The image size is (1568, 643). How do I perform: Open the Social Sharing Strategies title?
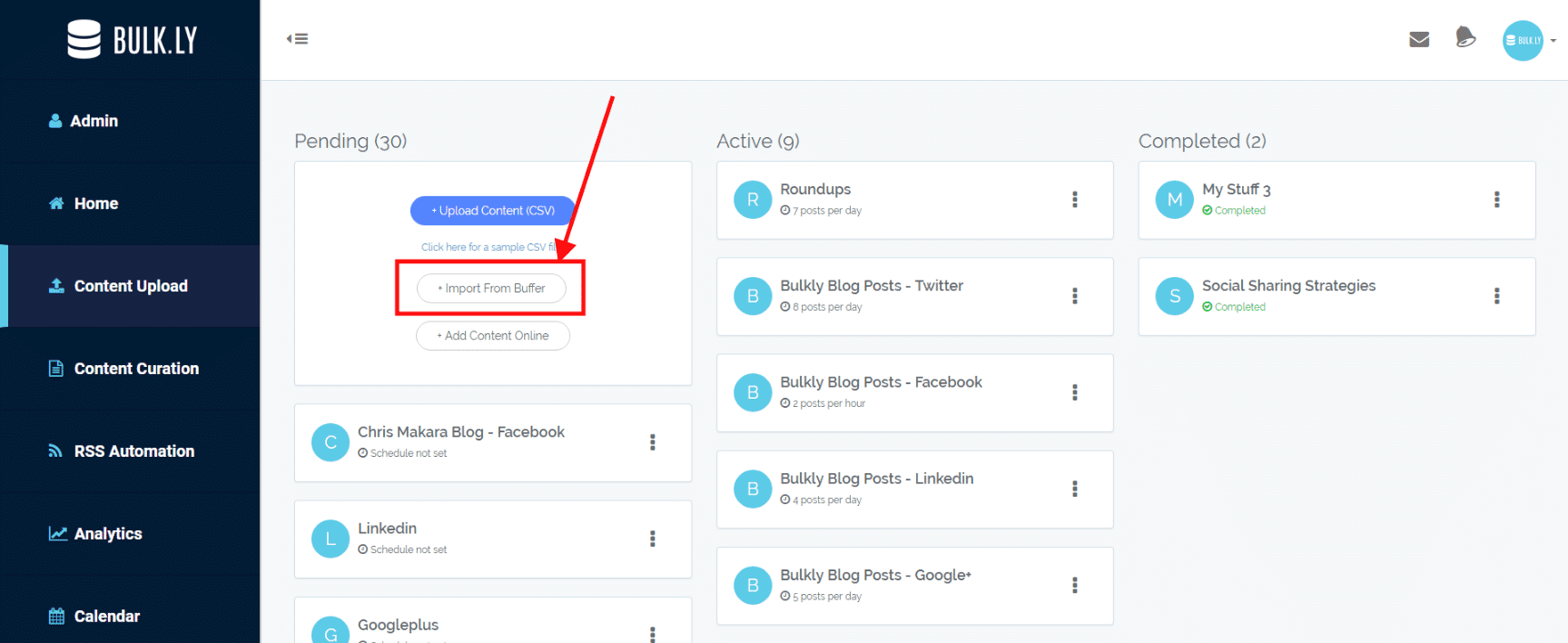1289,286
